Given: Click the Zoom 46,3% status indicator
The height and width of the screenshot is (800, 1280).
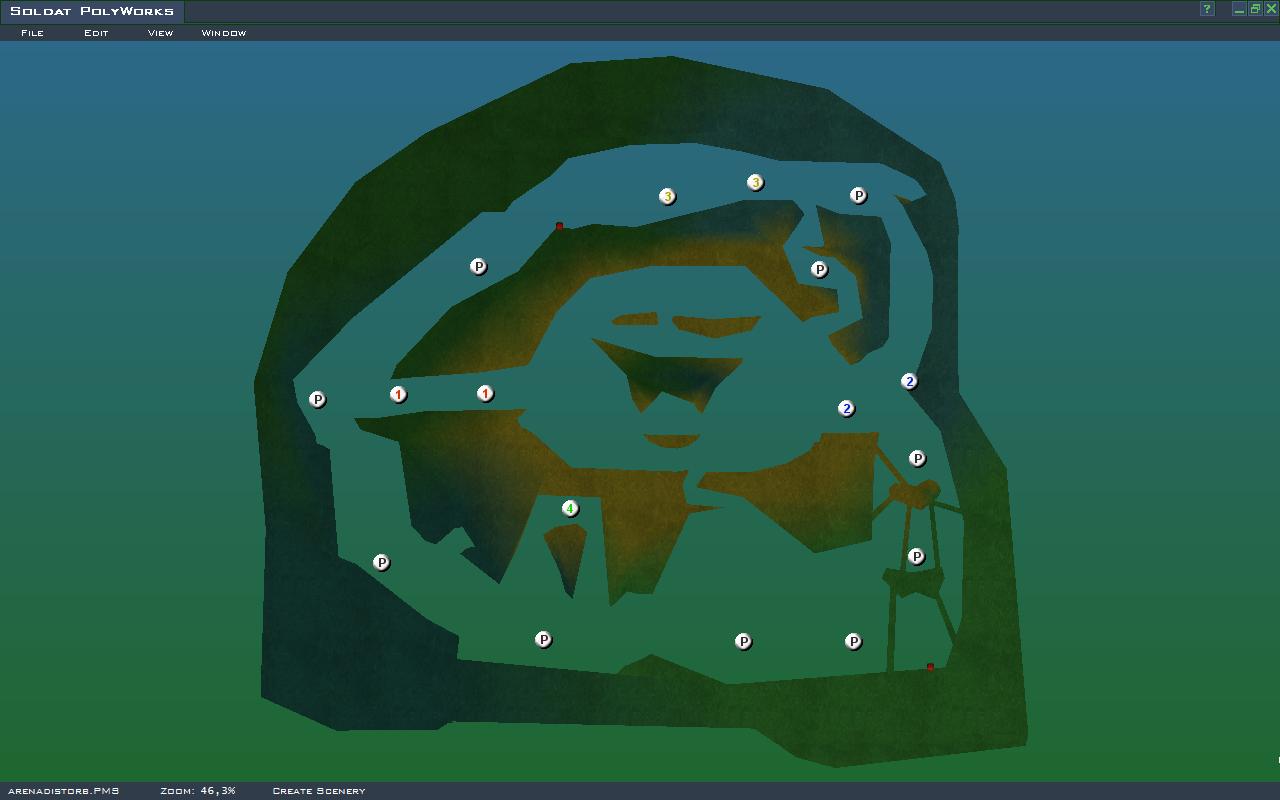Looking at the screenshot, I should click(198, 791).
